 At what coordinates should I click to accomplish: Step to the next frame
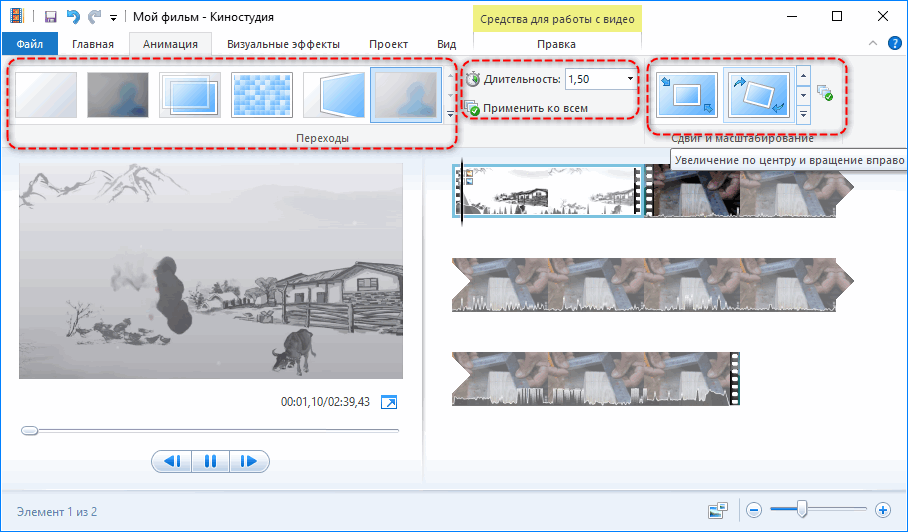tap(250, 461)
